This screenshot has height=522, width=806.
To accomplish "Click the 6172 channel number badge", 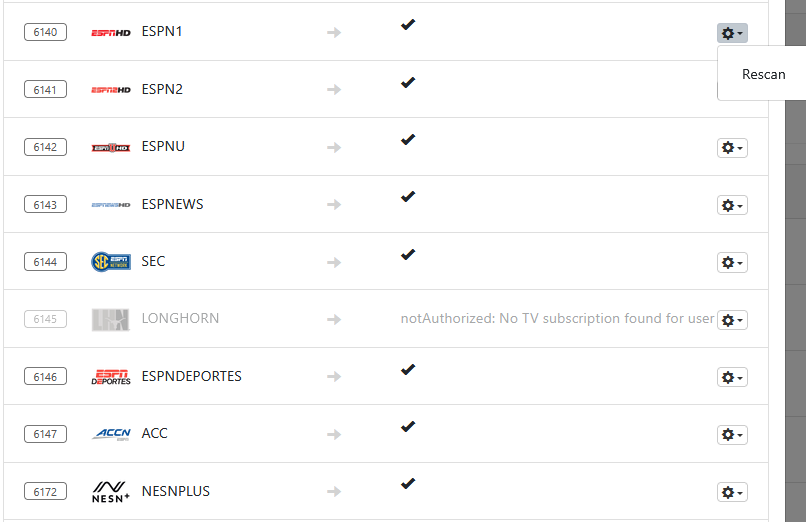I will pyautogui.click(x=46, y=491).
